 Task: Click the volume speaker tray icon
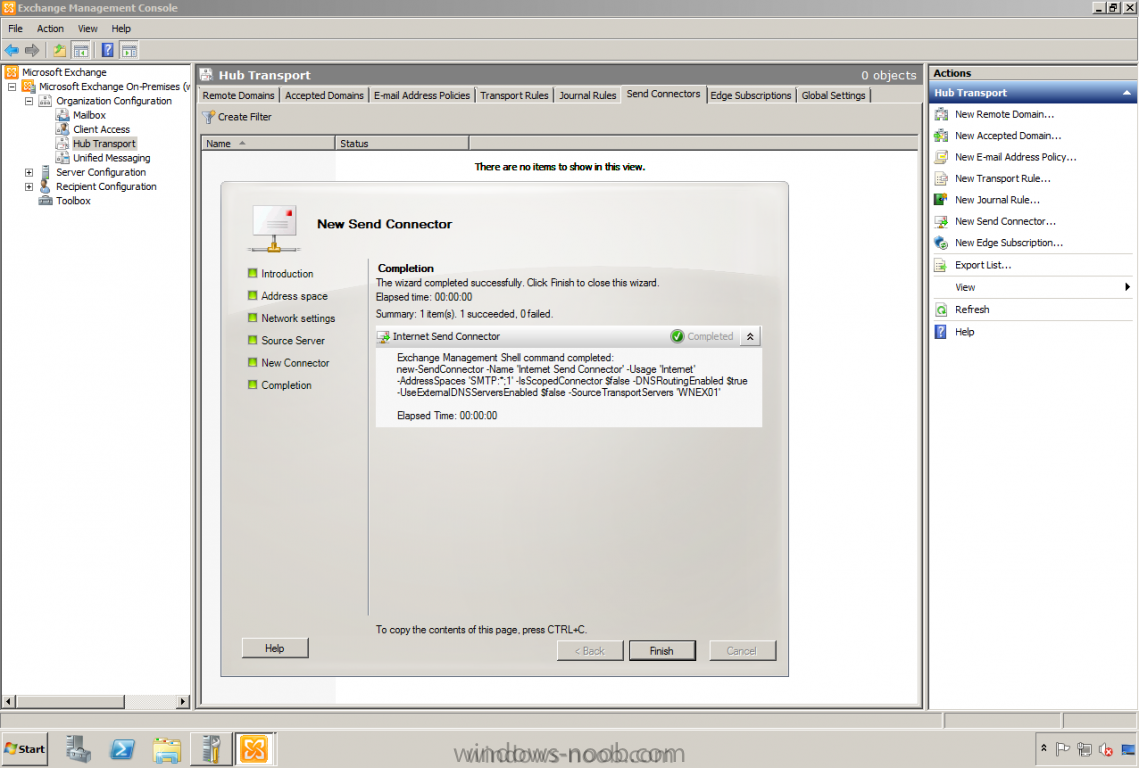[x=1106, y=748]
